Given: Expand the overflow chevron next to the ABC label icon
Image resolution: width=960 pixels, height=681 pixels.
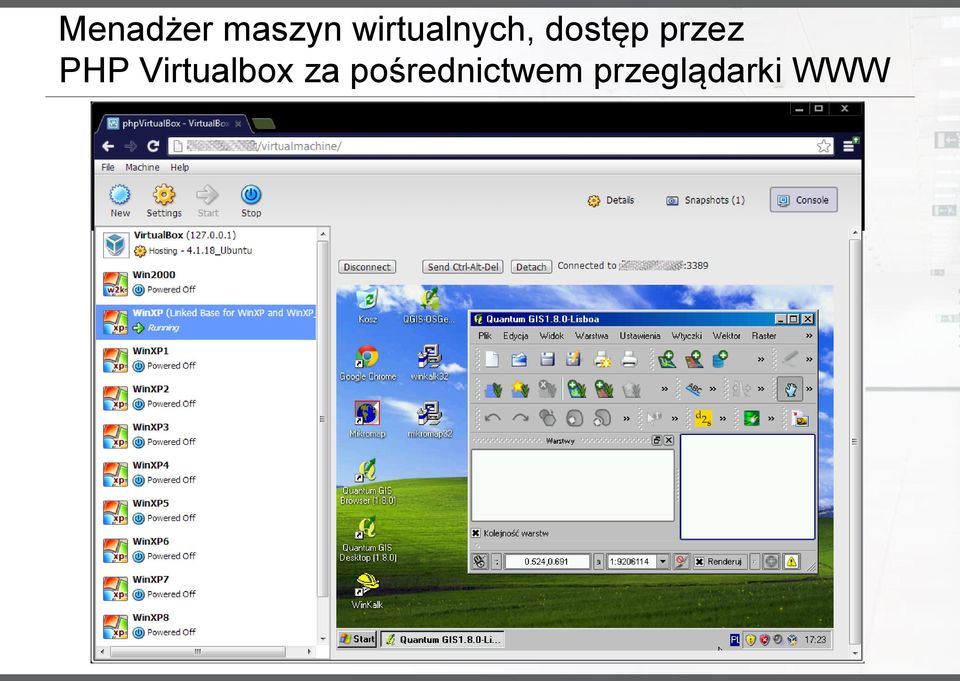Looking at the screenshot, I should 713,389.
